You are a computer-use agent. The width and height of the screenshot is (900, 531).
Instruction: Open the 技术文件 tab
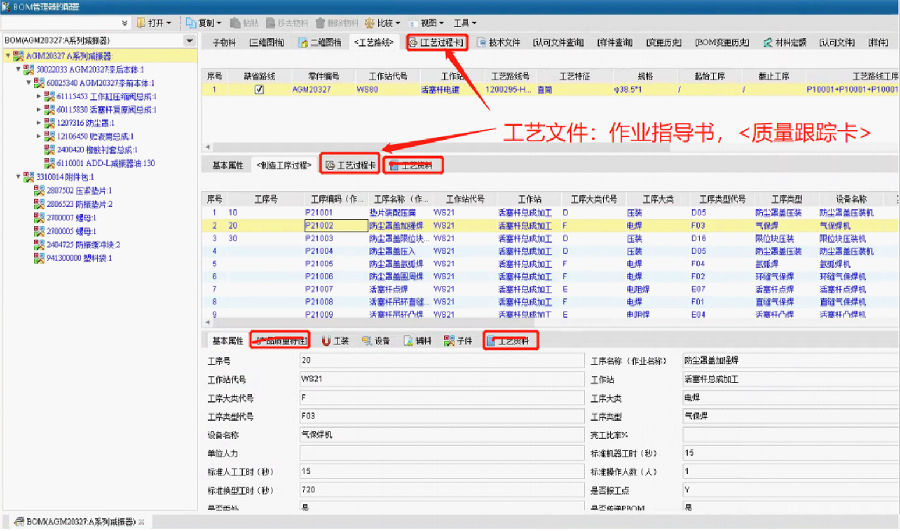pyautogui.click(x=499, y=43)
